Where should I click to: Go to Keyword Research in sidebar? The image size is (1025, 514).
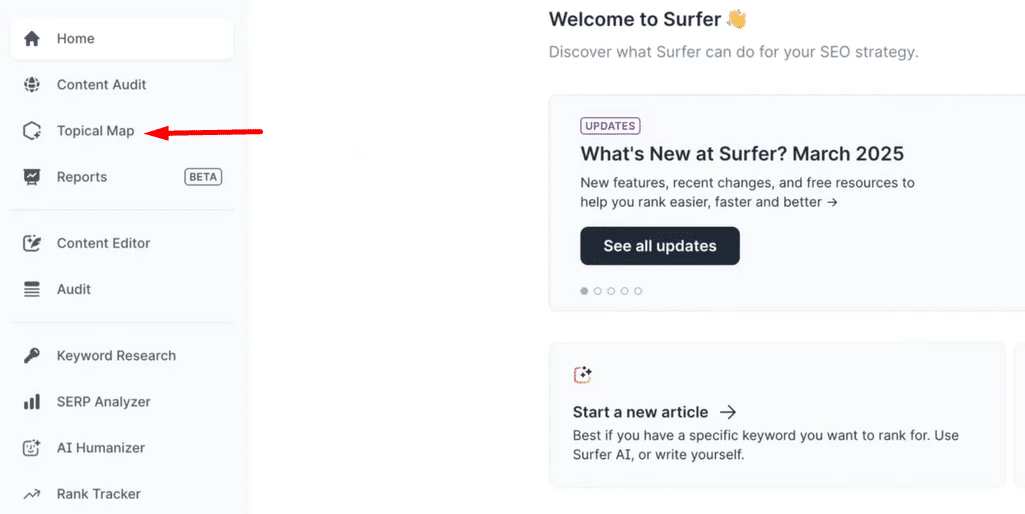point(116,356)
